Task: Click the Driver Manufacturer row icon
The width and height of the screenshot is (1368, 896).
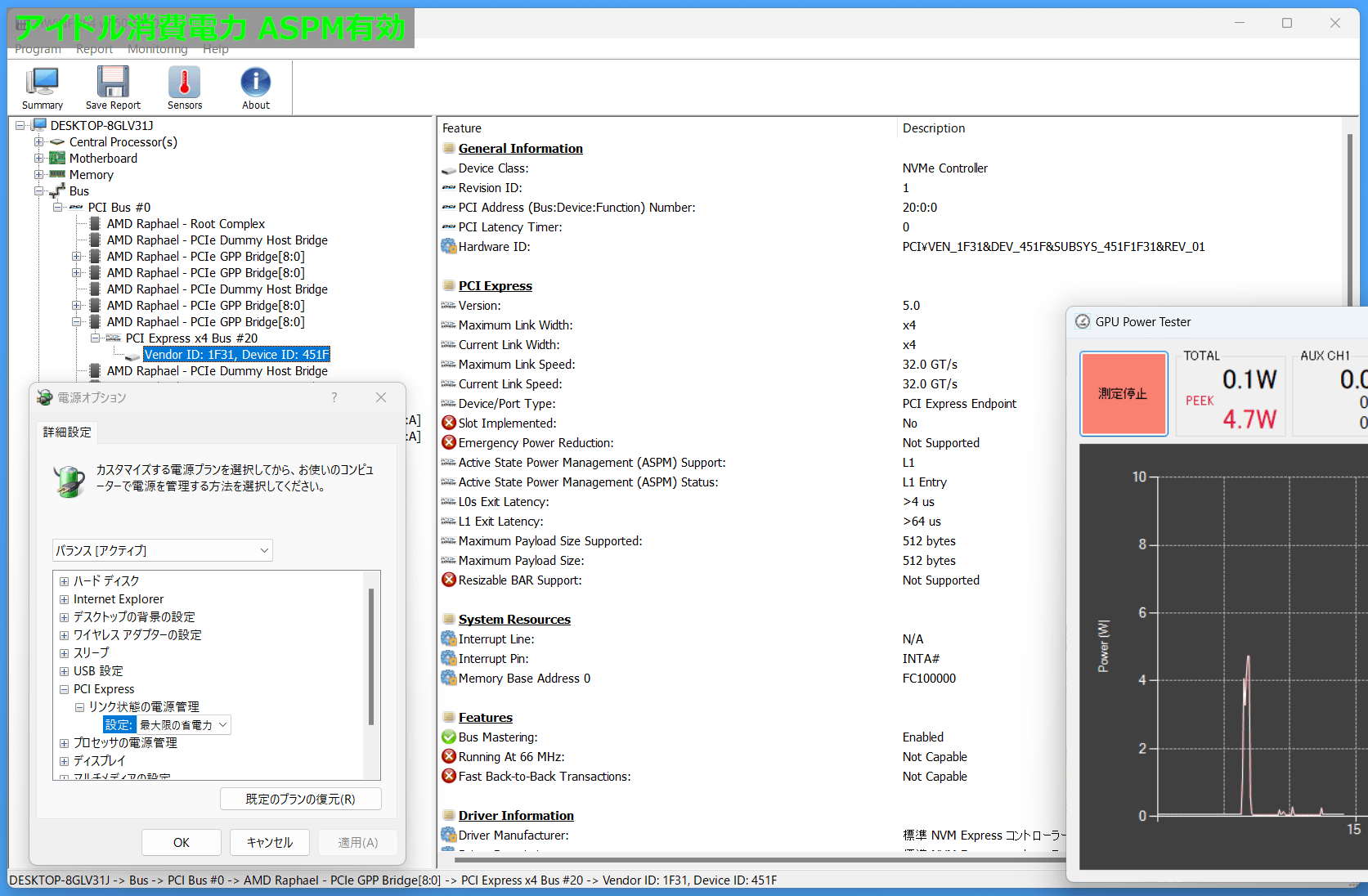Action: (449, 835)
